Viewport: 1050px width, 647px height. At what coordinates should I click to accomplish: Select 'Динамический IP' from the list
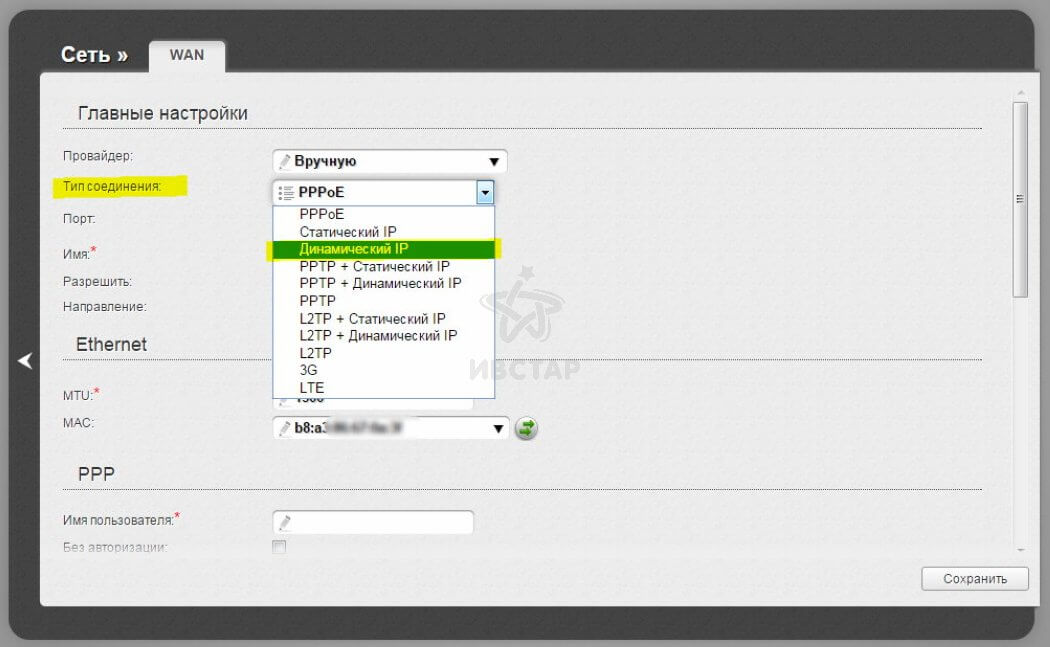pyautogui.click(x=354, y=249)
